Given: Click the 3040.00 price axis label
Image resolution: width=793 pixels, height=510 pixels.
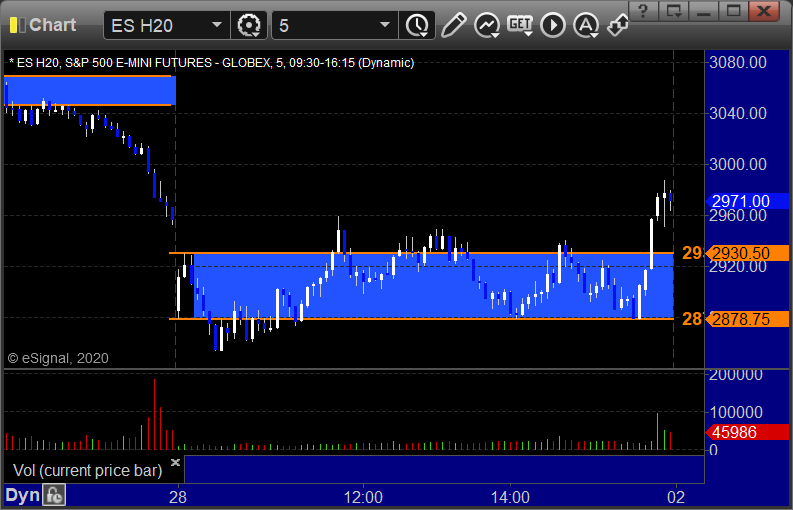Looking at the screenshot, I should (x=738, y=113).
